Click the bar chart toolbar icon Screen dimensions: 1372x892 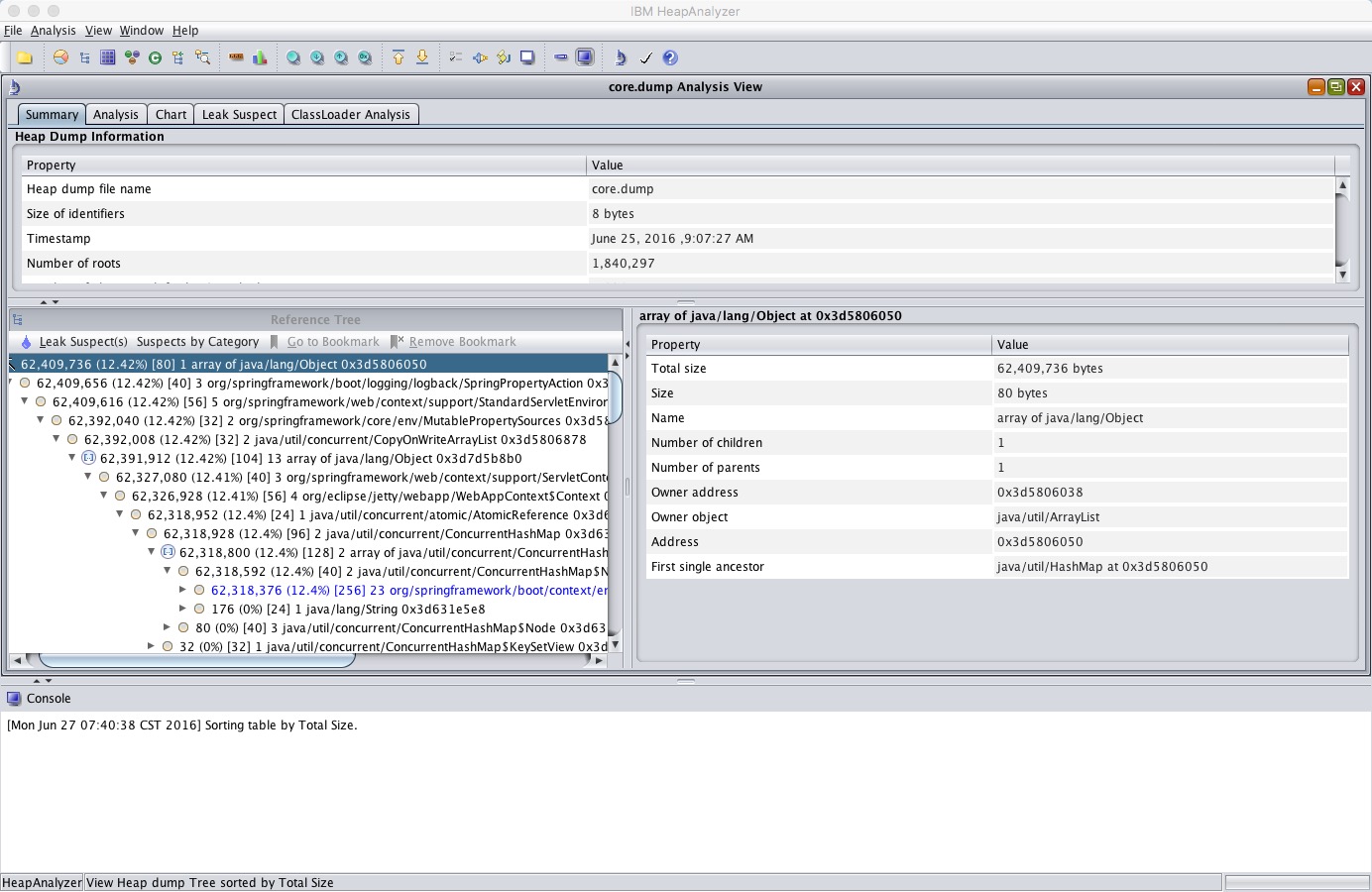(x=260, y=57)
